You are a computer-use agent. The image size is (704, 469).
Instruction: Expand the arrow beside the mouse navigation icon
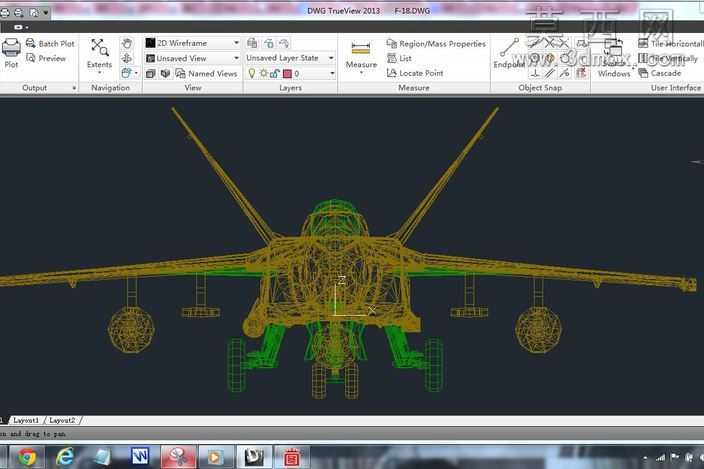coord(136,73)
